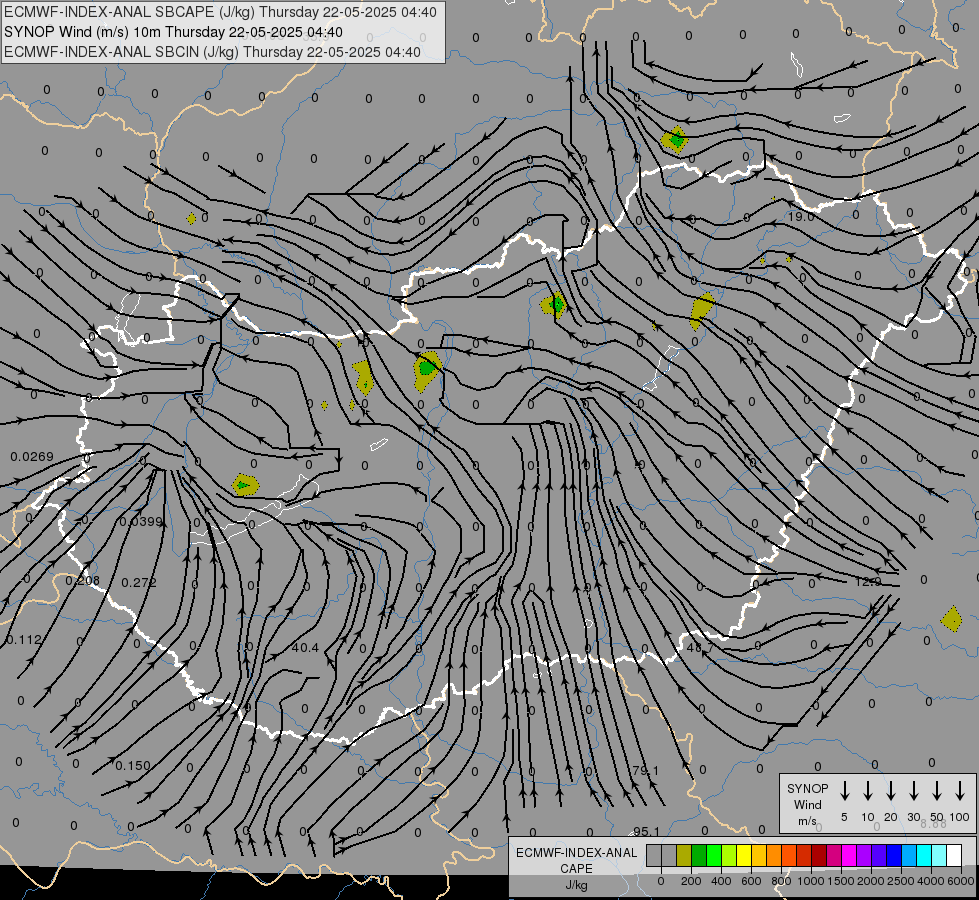Click the SBCIN header line
Image resolution: width=979 pixels, height=900 pixels.
tap(212, 52)
